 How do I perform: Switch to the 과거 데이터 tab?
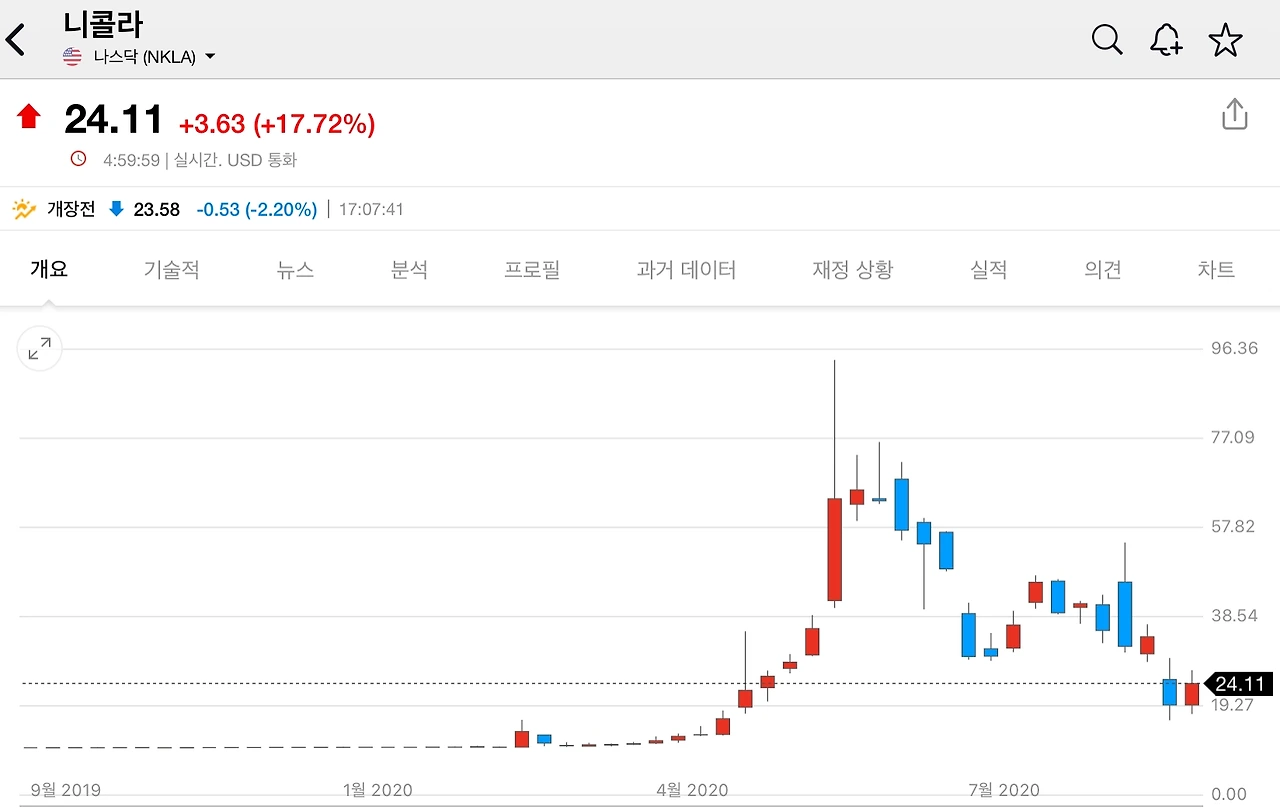pyautogui.click(x=686, y=269)
